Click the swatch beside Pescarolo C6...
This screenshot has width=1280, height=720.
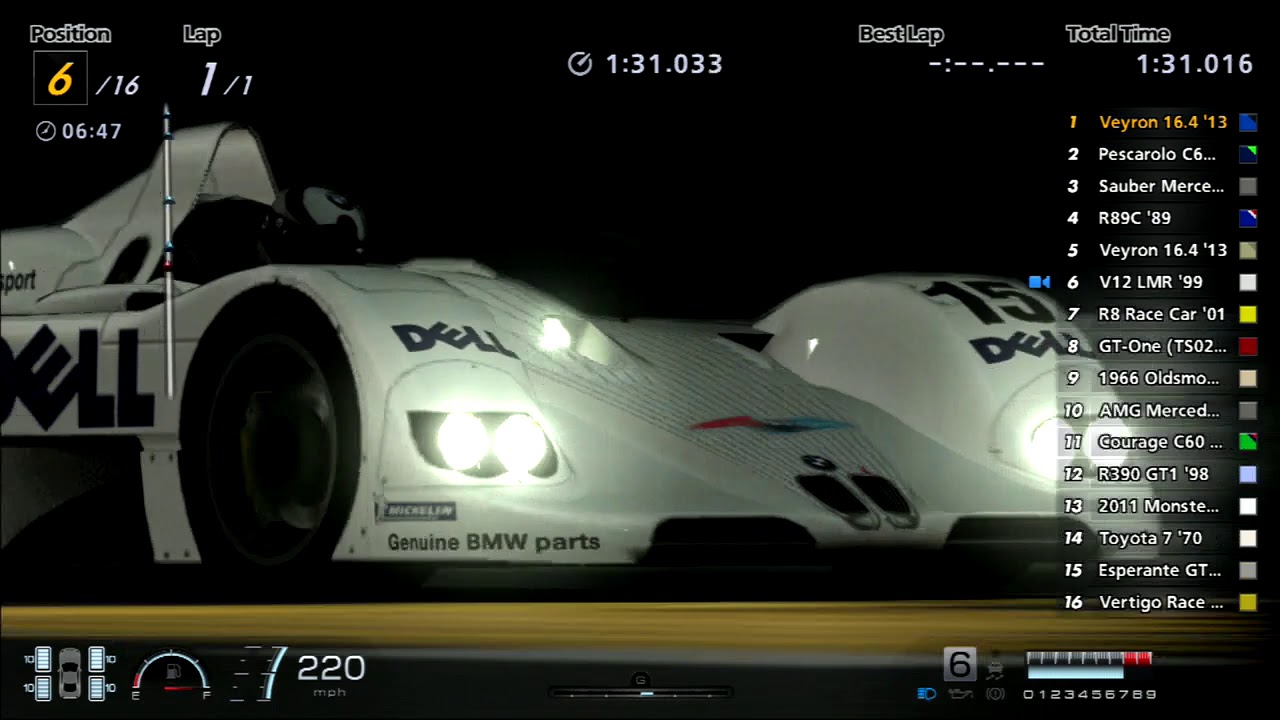[x=1248, y=154]
